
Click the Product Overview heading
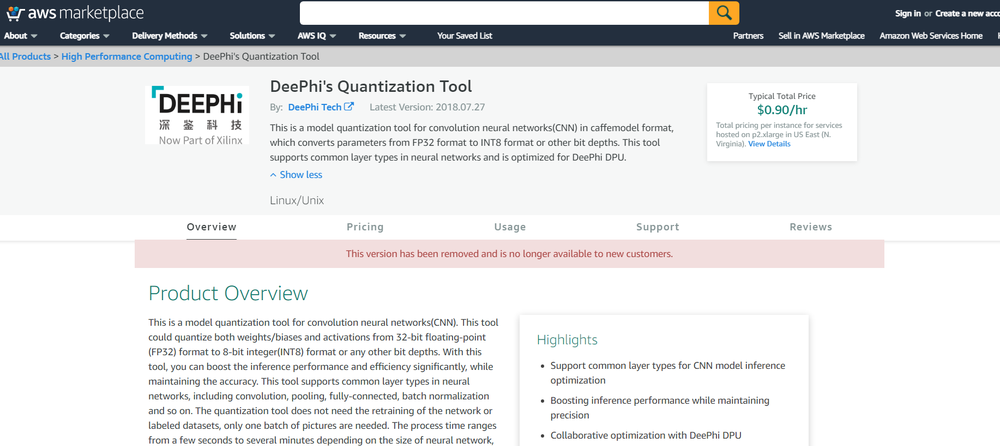point(228,293)
